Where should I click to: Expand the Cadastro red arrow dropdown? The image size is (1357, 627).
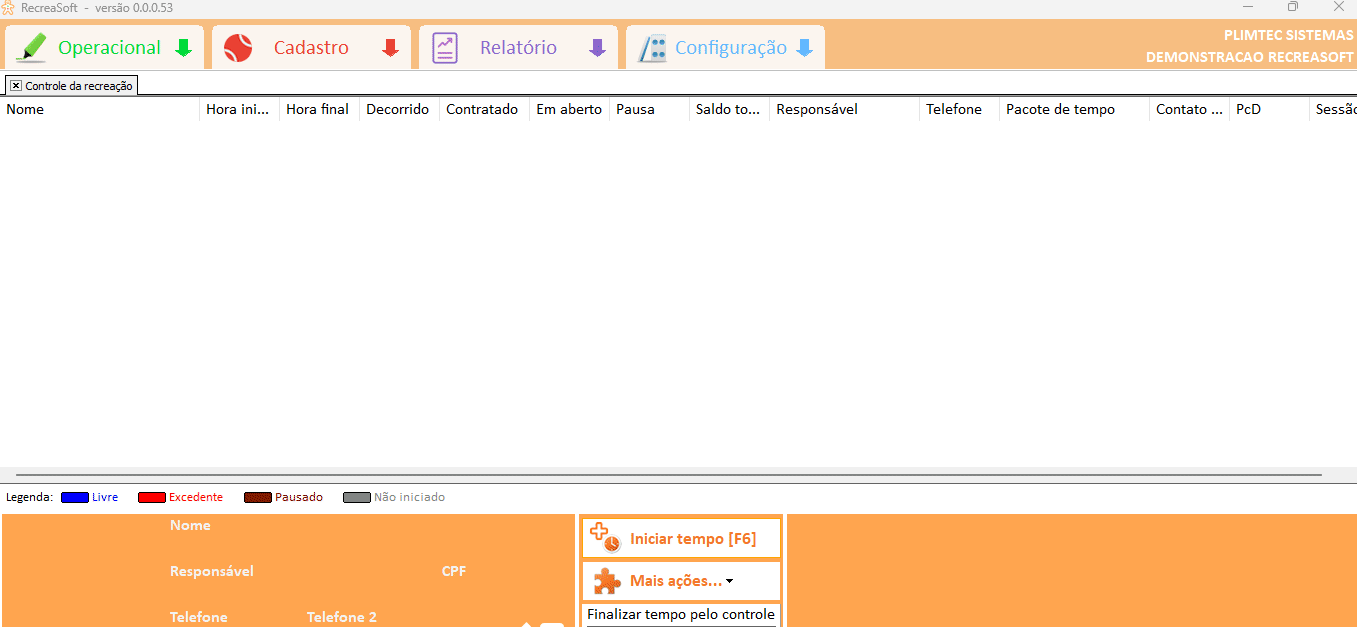click(391, 48)
